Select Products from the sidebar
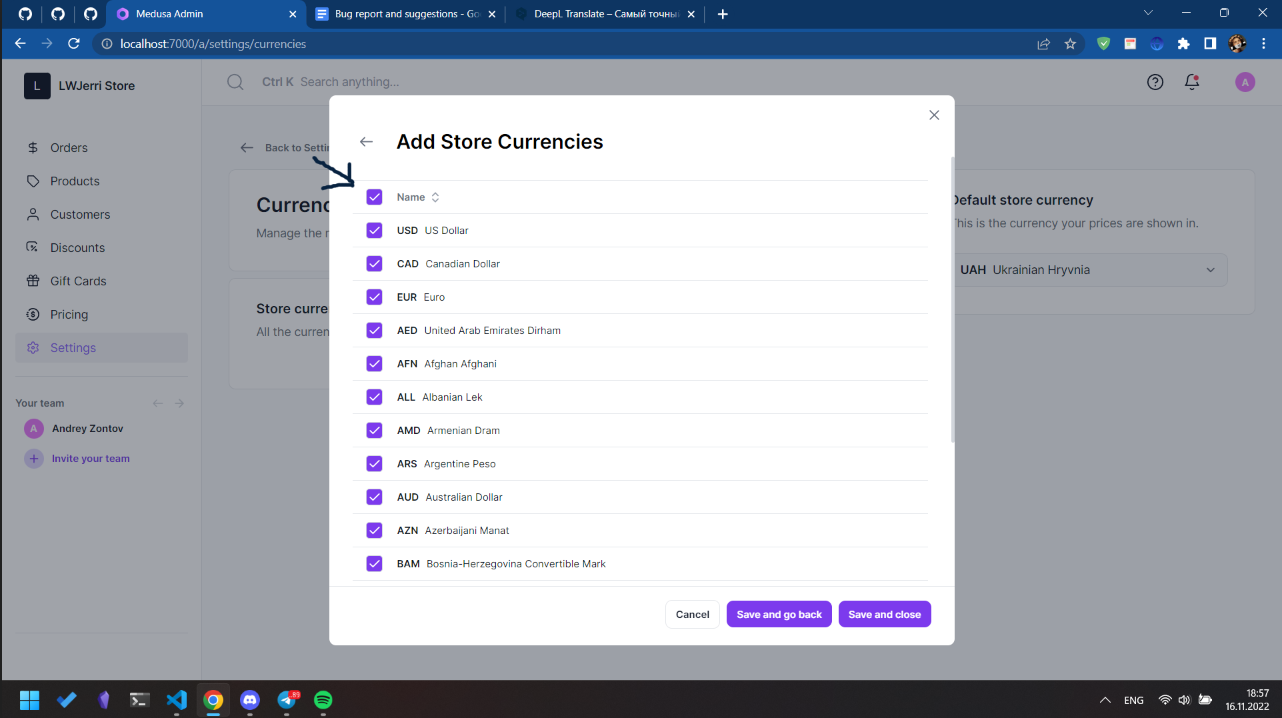The width and height of the screenshot is (1282, 718). (73, 181)
